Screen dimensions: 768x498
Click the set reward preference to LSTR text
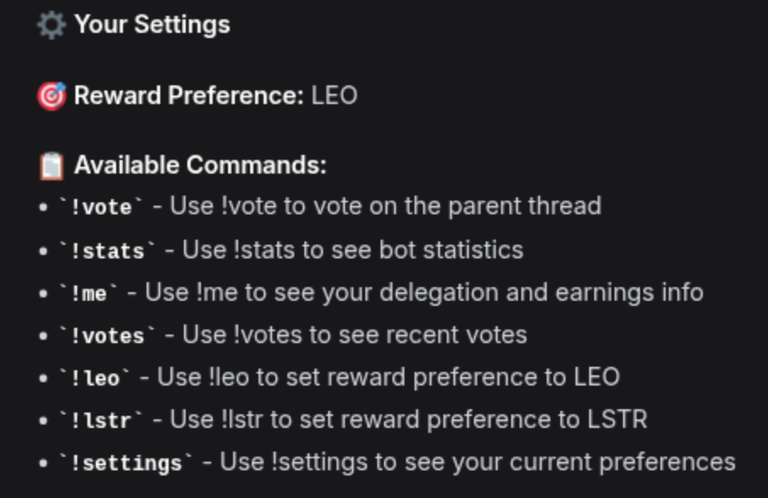[408, 420]
